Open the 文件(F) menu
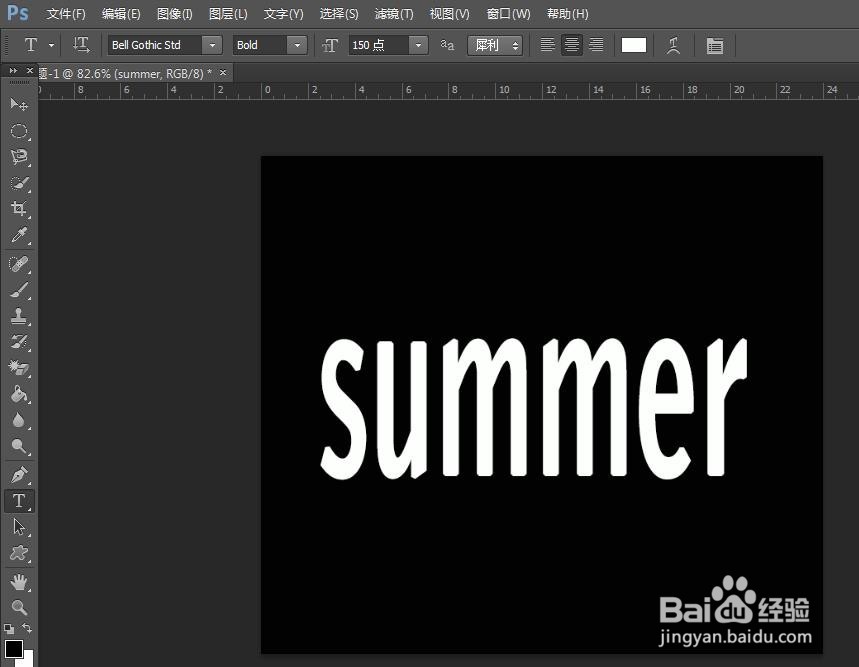The image size is (859, 667). pyautogui.click(x=66, y=14)
